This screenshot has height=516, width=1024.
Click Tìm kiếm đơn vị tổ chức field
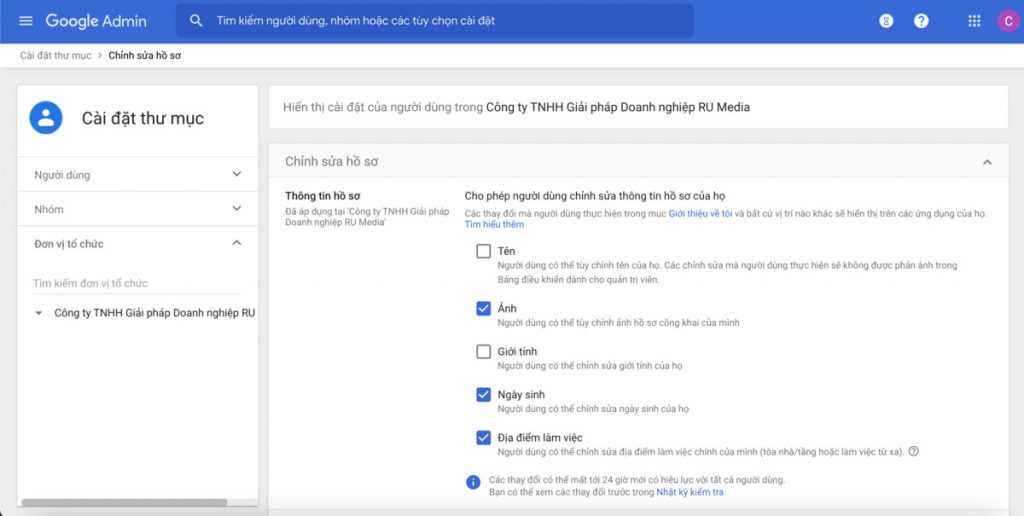coord(136,283)
